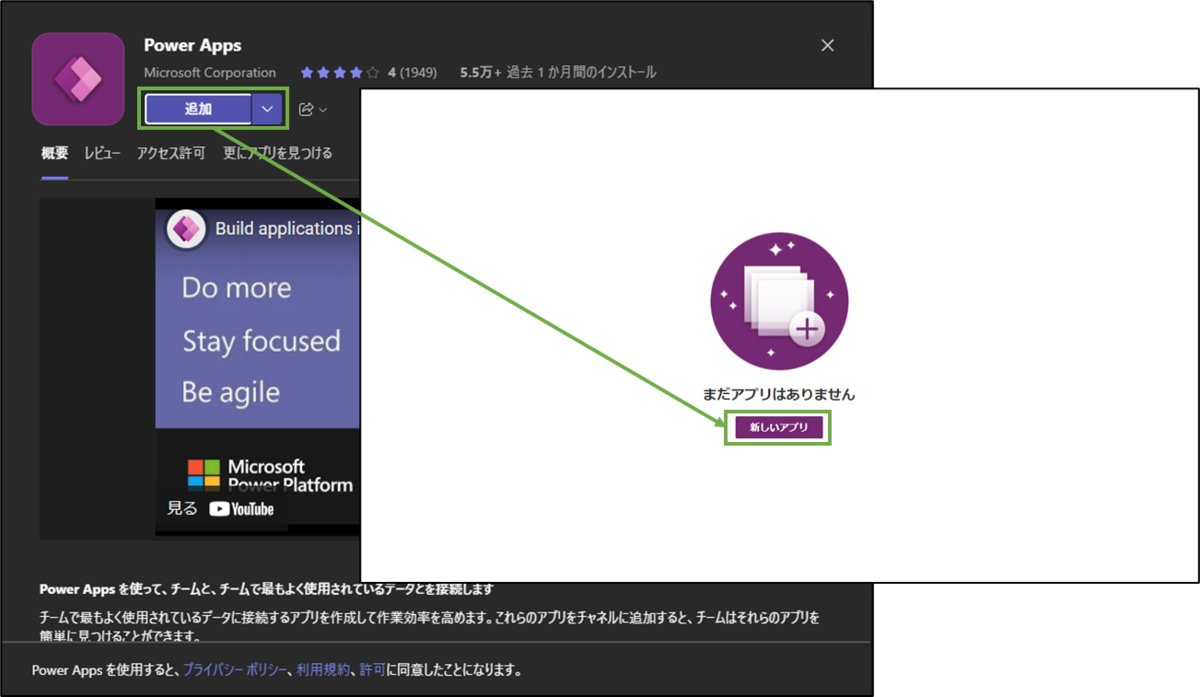Click the '5.5万+ 過去 1 か月間のインストール' text
The height and width of the screenshot is (697, 1200).
point(558,73)
